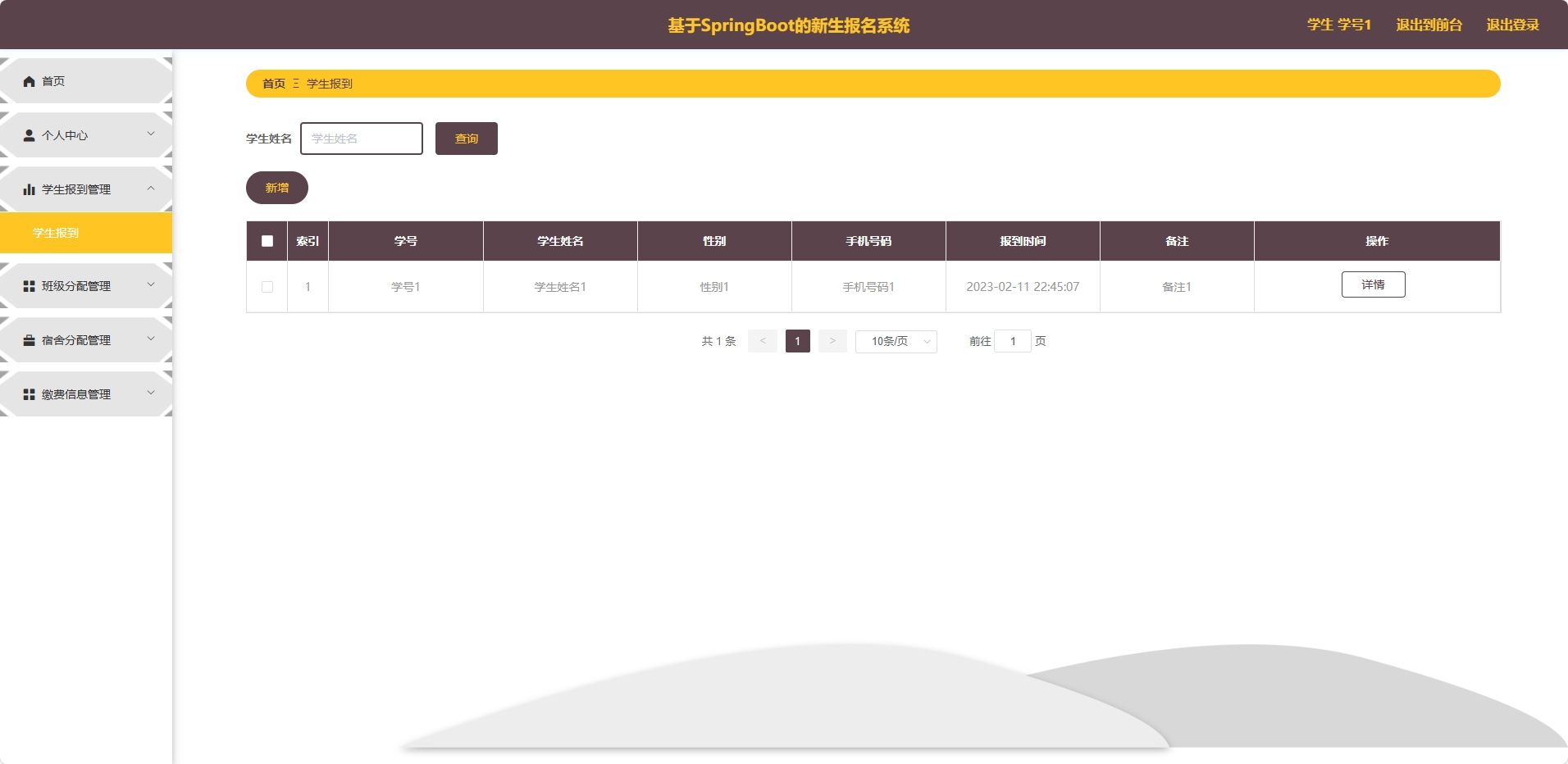Screen dimensions: 1568x764
Task: Click the 学生报到 breadcrumb text
Action: pyautogui.click(x=330, y=84)
